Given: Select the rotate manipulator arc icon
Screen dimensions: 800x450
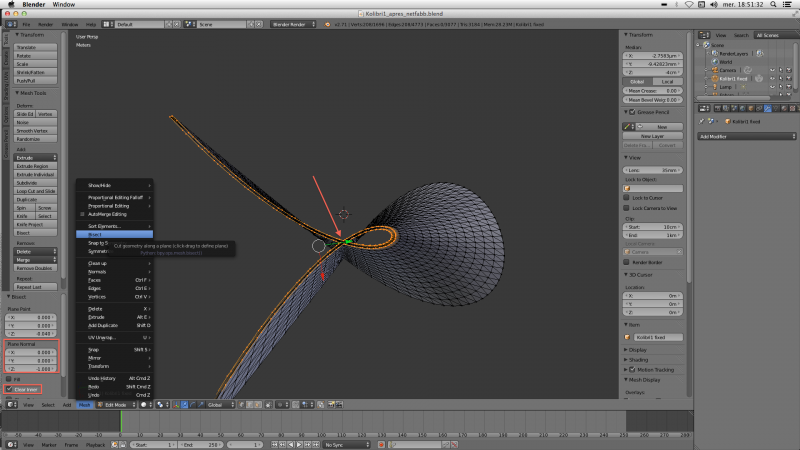Looking at the screenshot, I should tap(193, 405).
